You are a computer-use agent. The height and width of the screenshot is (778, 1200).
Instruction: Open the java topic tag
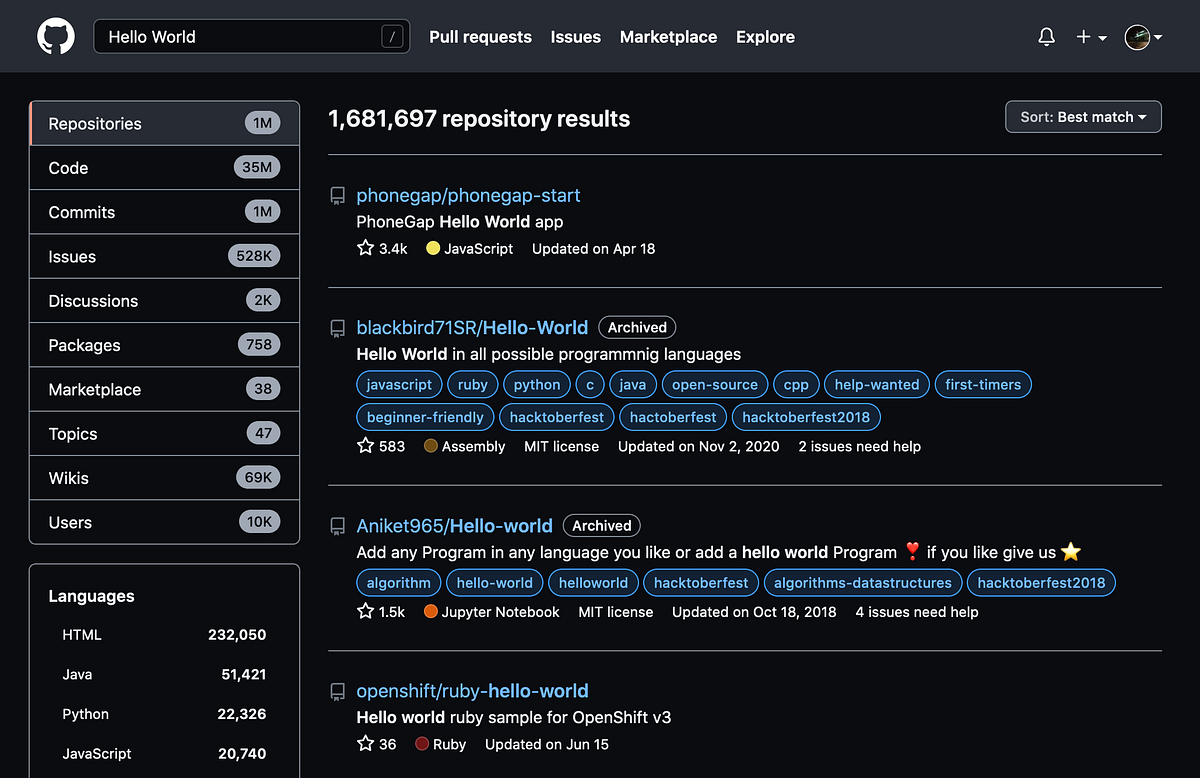click(x=633, y=384)
